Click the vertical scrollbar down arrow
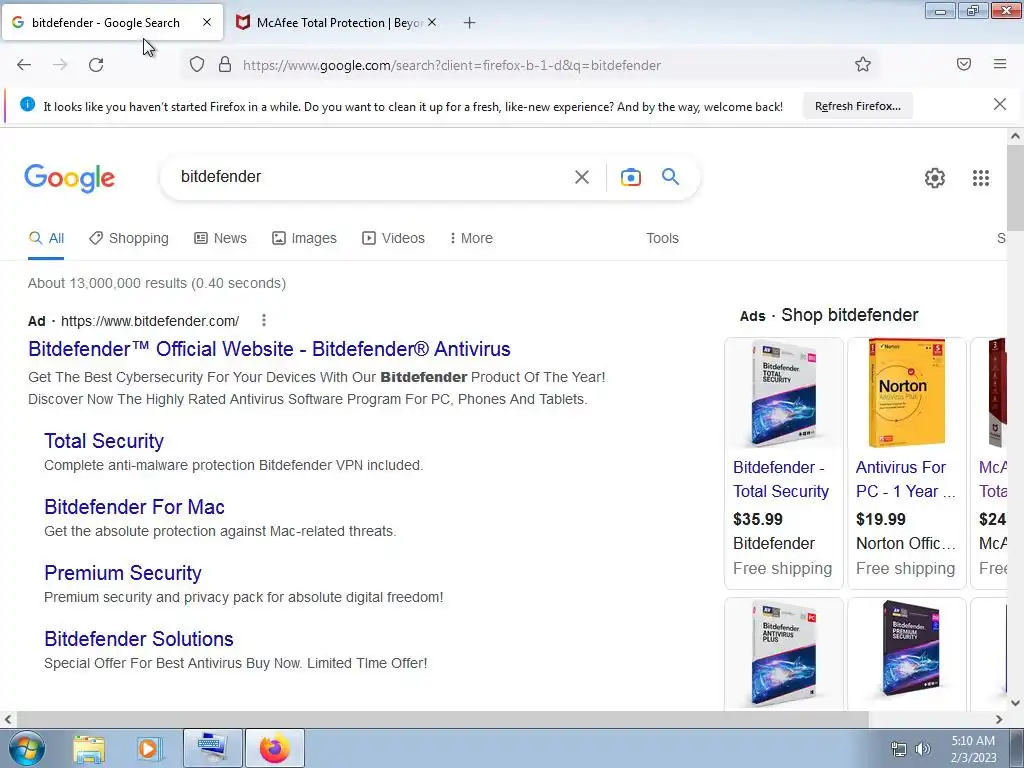 point(1015,703)
